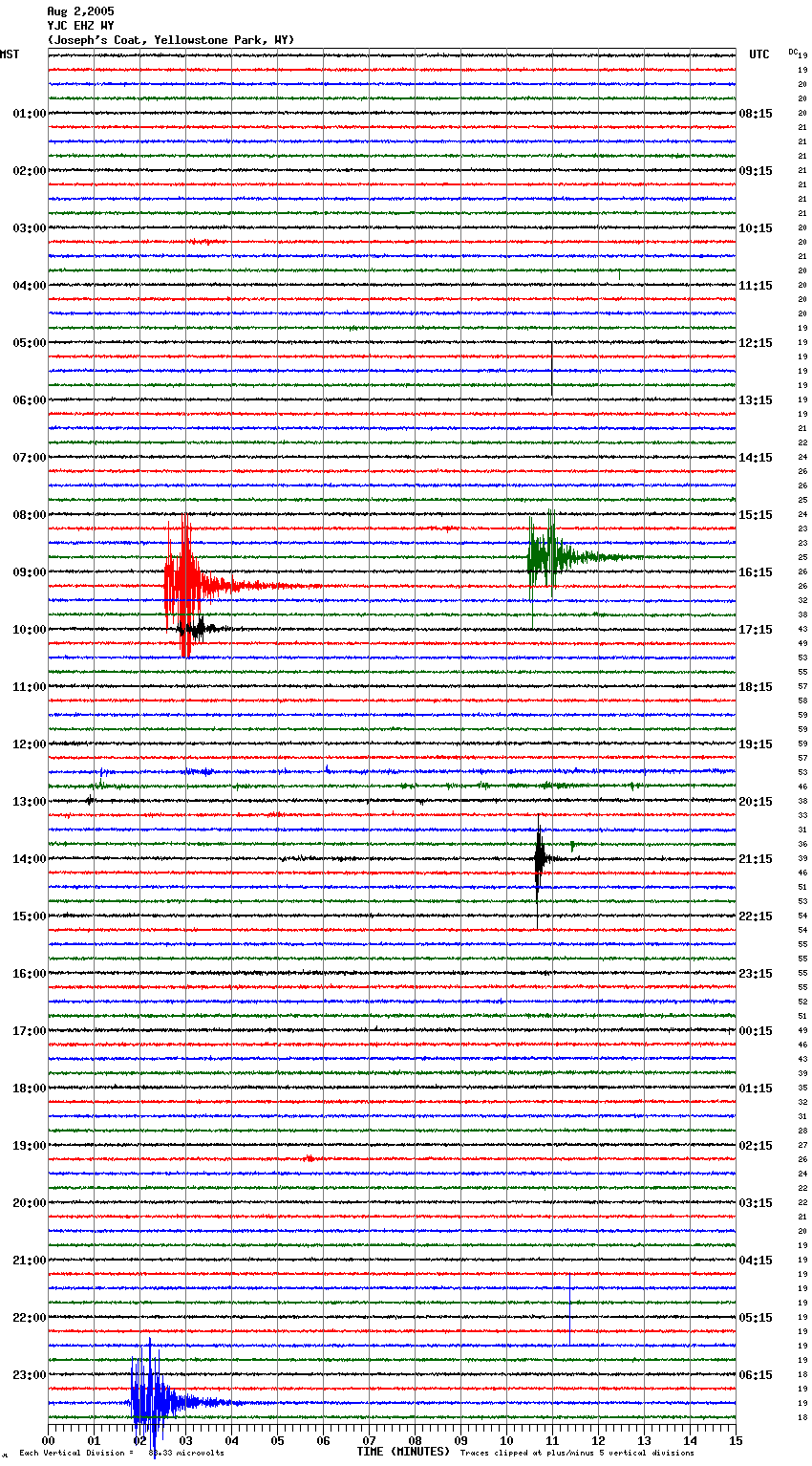Image resolution: width=812 pixels, height=1466 pixels.
Task: Select the '05:00' MST time label
Action: 30,343
